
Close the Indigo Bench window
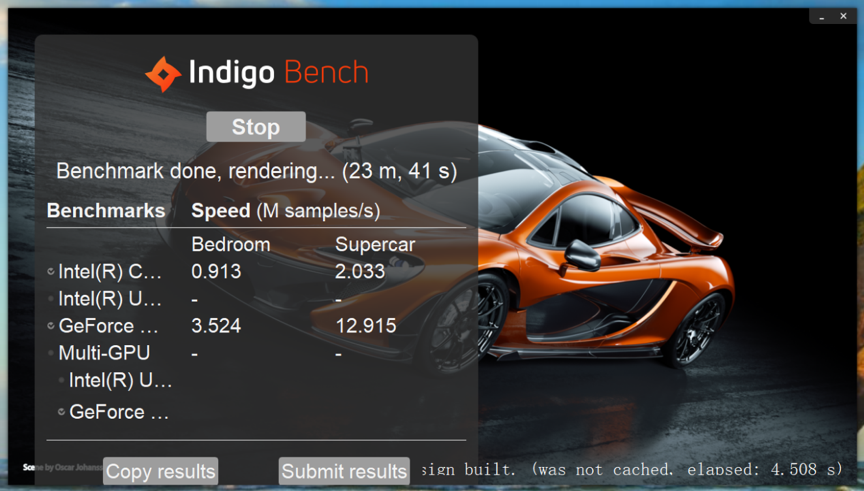point(843,16)
